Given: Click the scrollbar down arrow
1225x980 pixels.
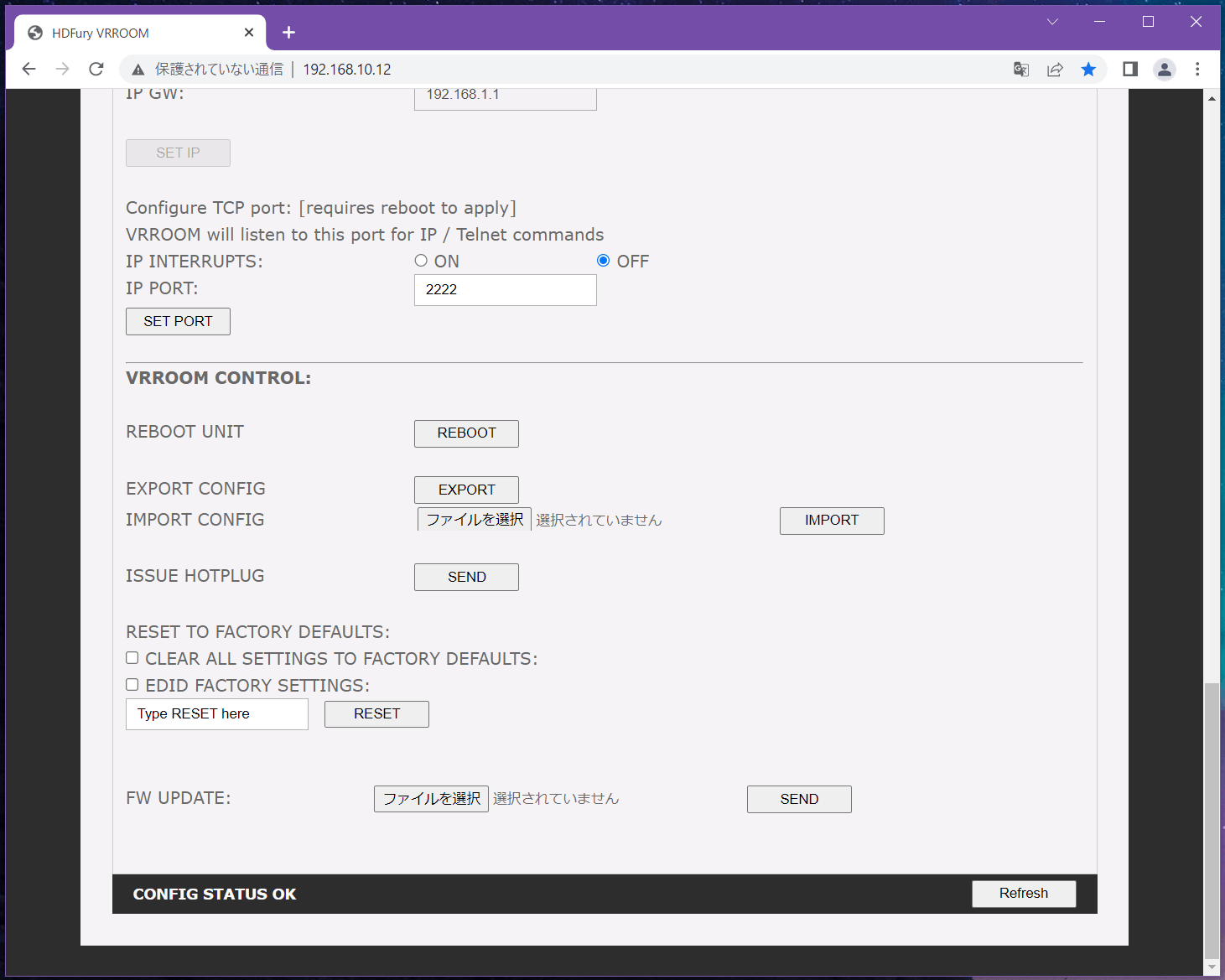Looking at the screenshot, I should click(x=1212, y=967).
